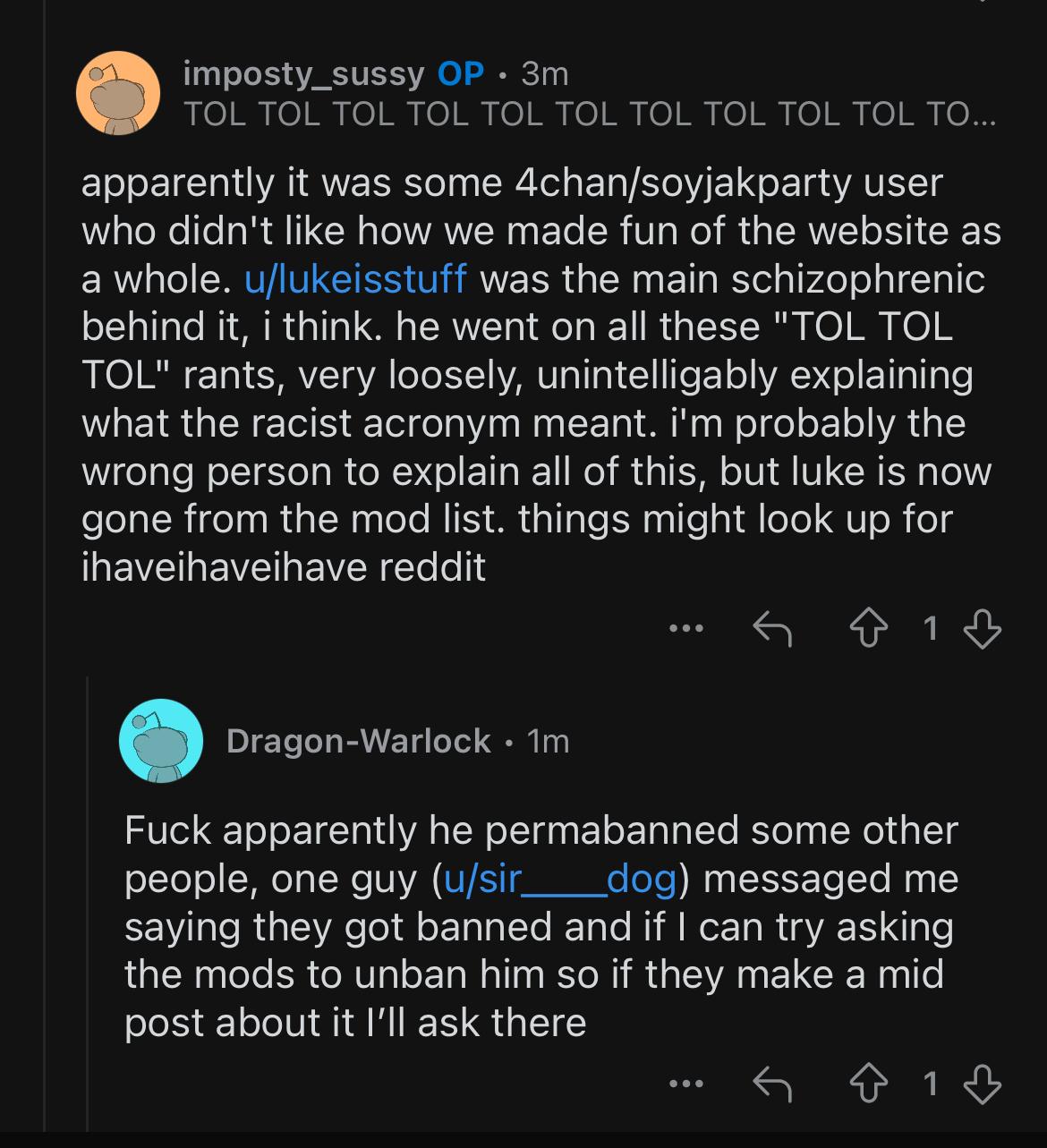Tap the blue OP badge

[x=461, y=73]
